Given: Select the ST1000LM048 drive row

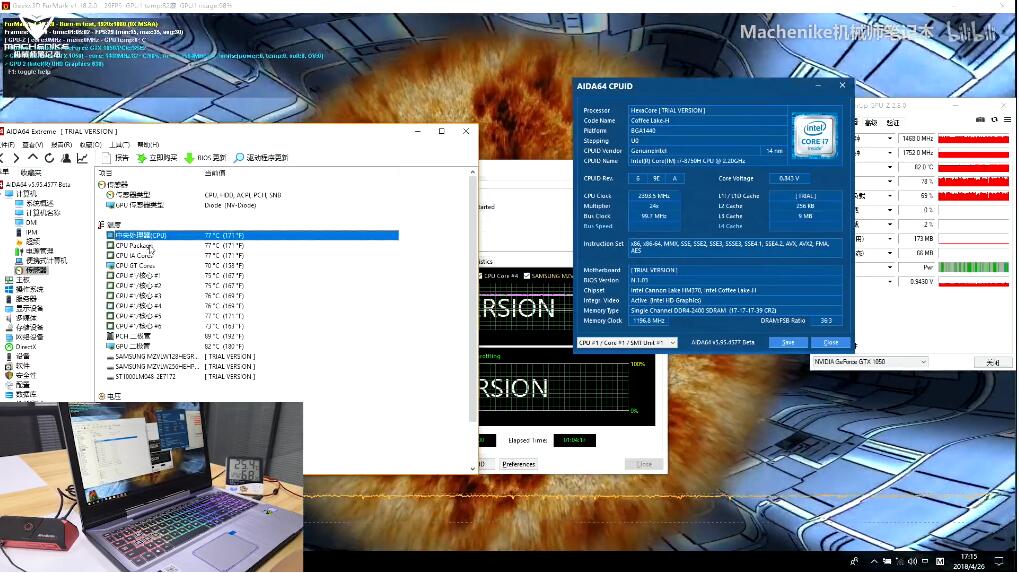Looking at the screenshot, I should (x=253, y=377).
